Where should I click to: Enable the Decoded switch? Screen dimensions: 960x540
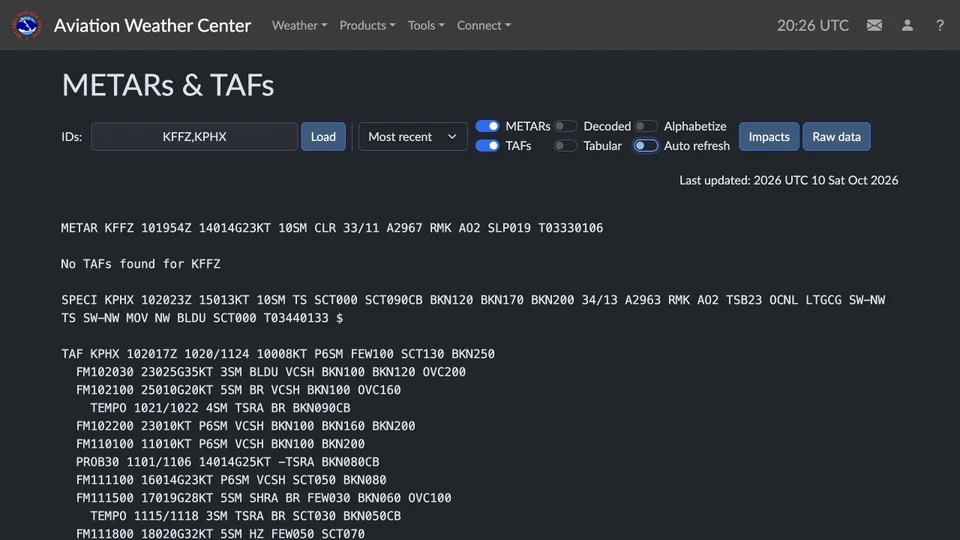[x=565, y=126]
